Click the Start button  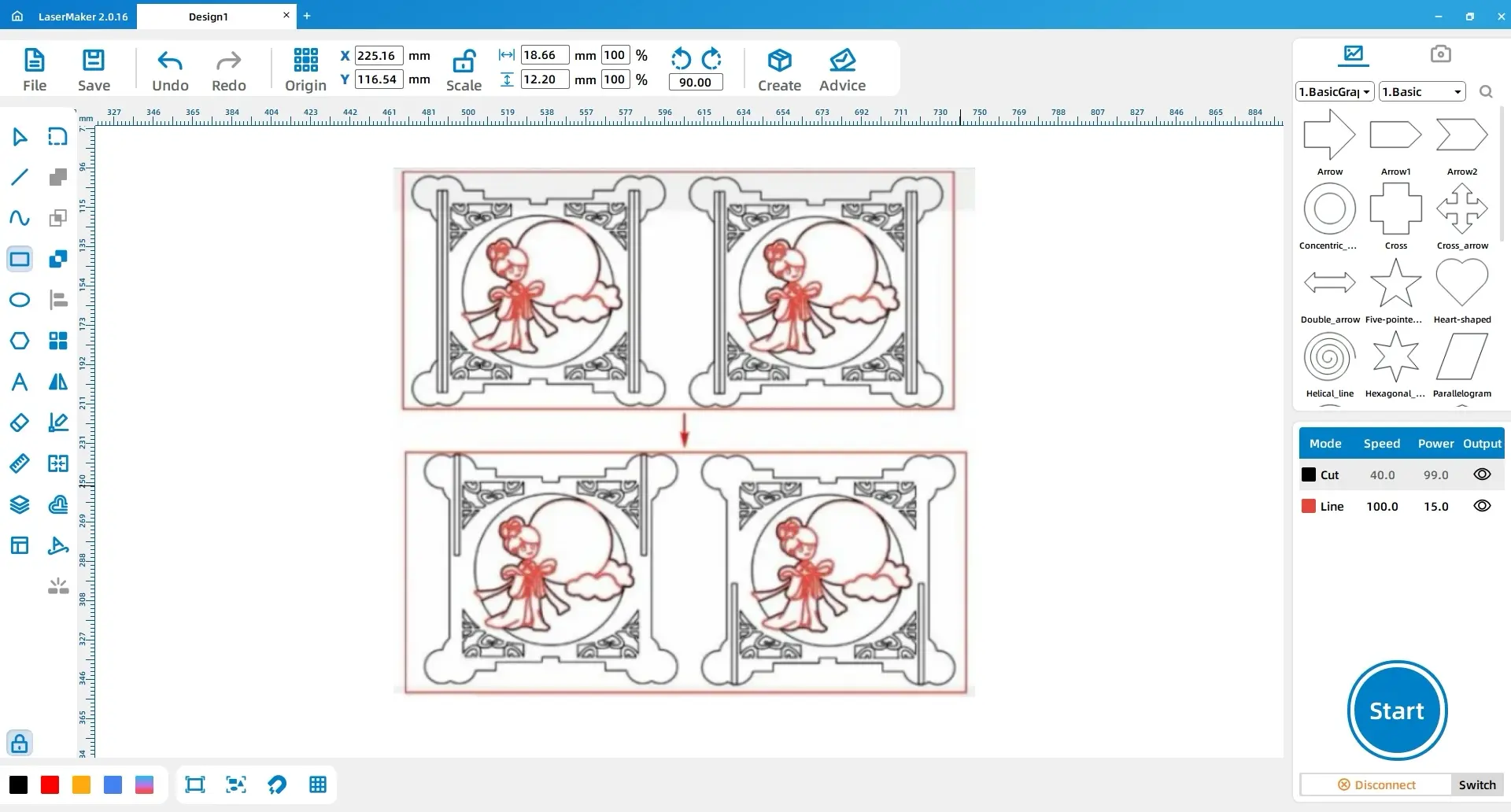(x=1397, y=710)
